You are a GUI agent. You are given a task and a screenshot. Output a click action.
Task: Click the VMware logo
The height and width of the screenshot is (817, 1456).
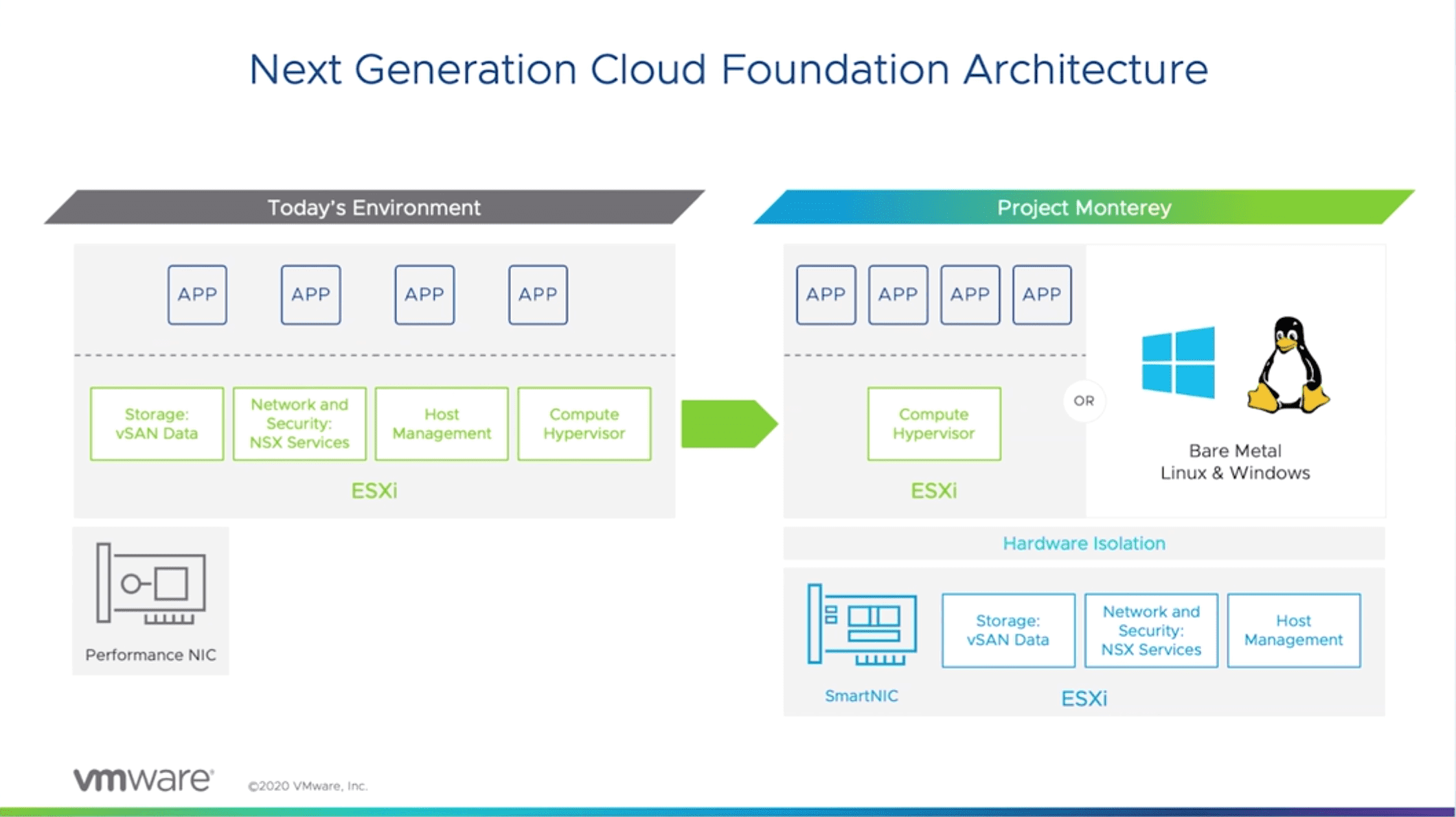144,779
